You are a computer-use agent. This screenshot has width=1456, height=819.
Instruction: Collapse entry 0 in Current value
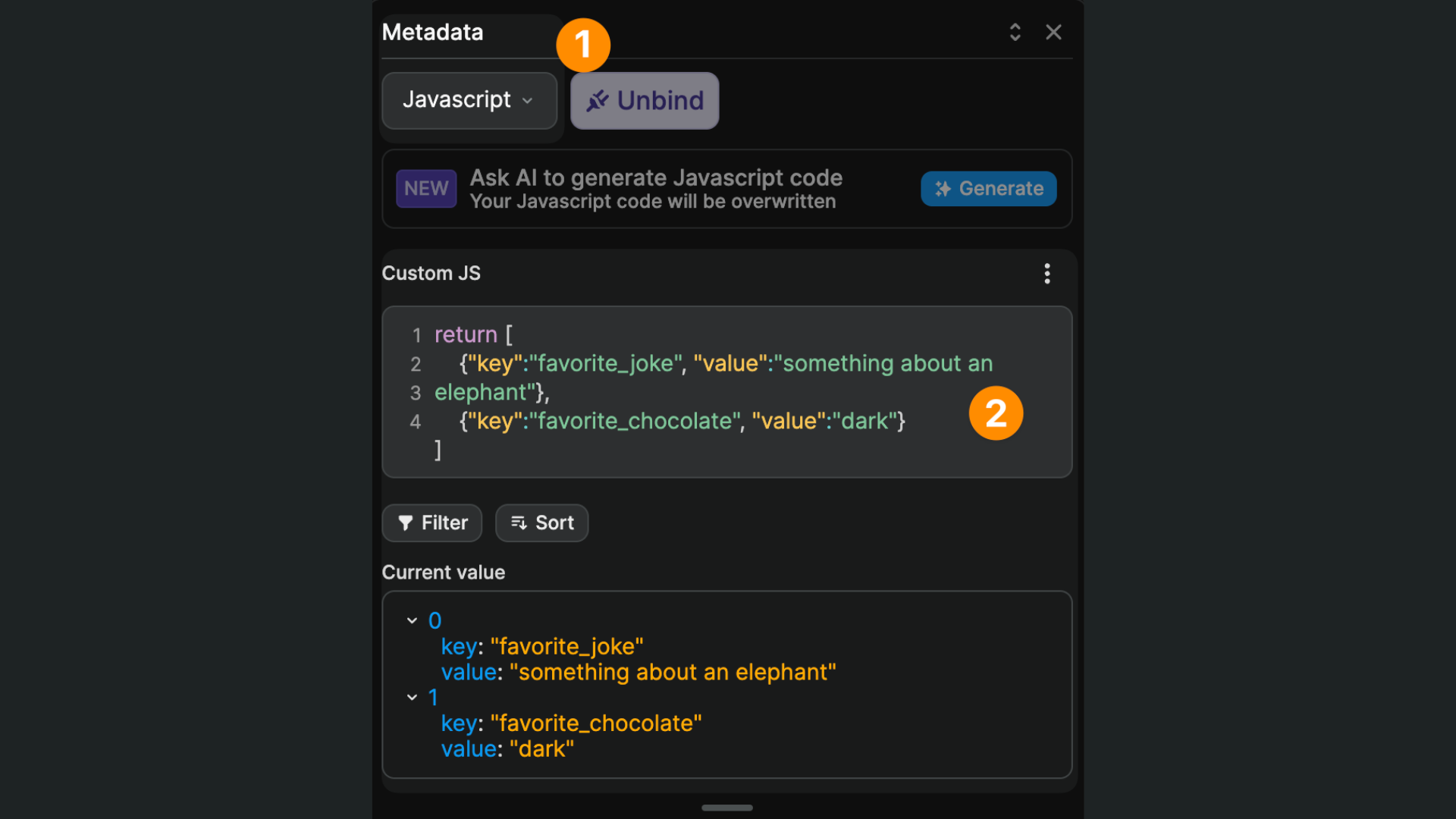point(412,620)
